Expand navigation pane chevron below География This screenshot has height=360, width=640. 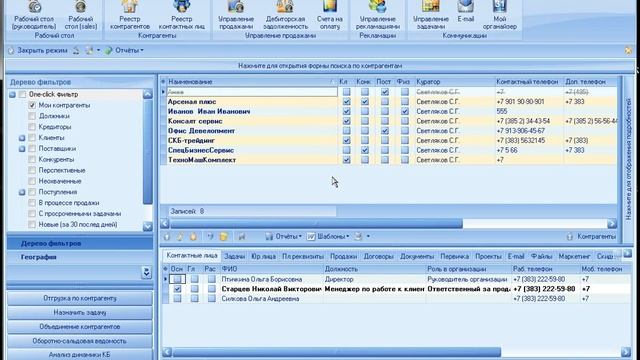coord(147,272)
